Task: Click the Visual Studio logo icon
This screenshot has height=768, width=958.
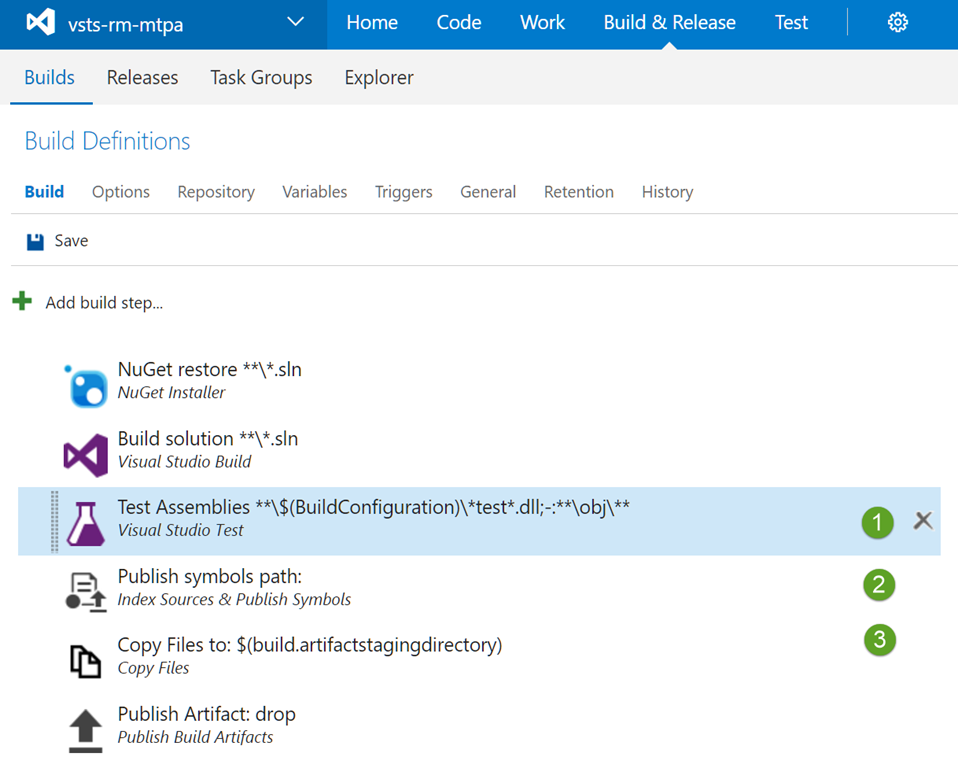Action: point(41,23)
